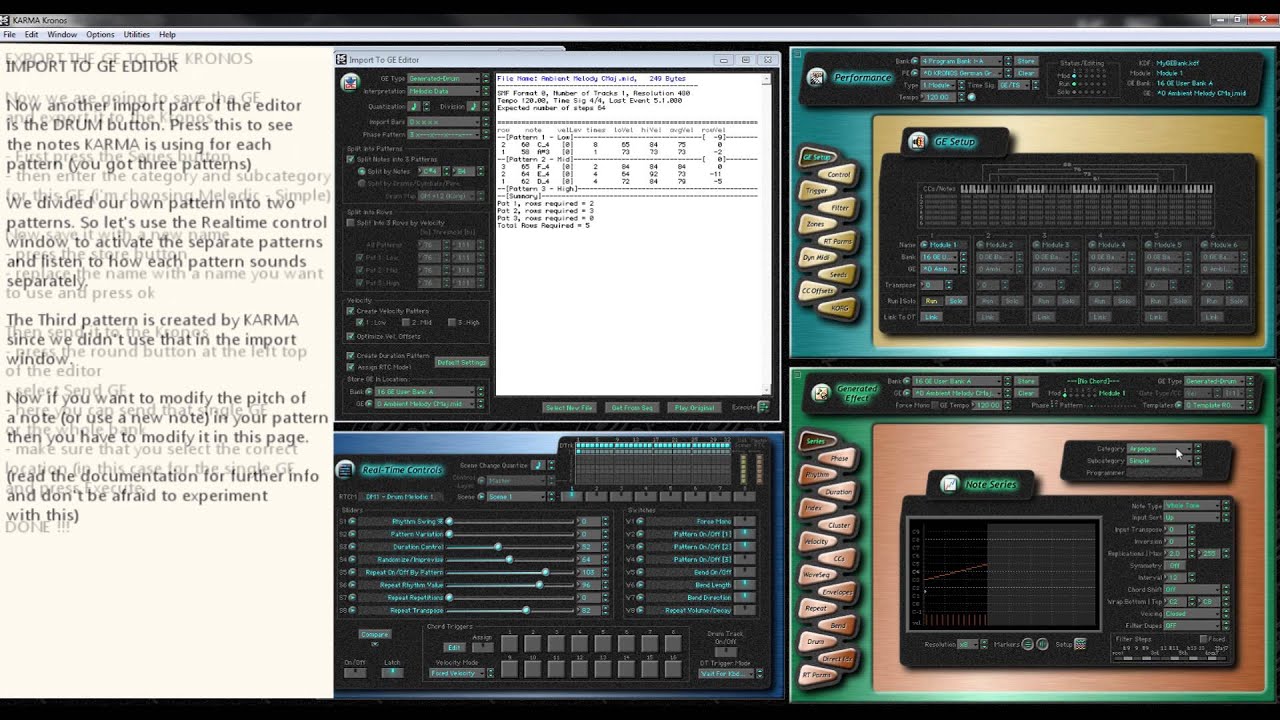Switch to the Trigger page in Performance
The height and width of the screenshot is (720, 1280).
pyautogui.click(x=817, y=190)
